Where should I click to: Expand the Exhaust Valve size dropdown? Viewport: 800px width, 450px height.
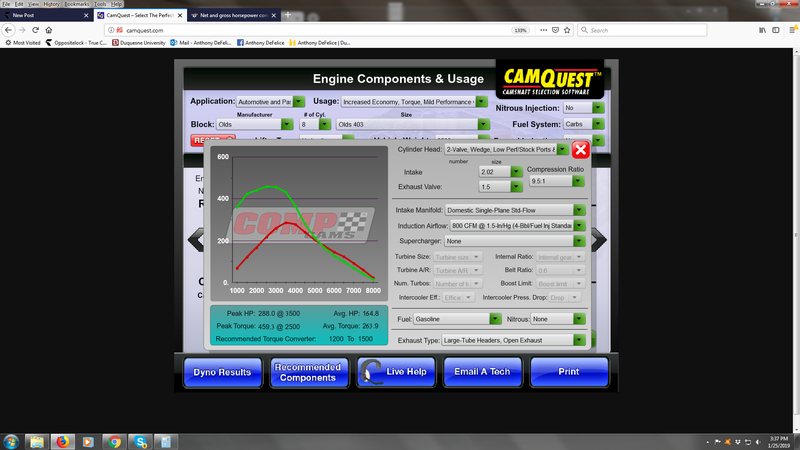(516, 187)
